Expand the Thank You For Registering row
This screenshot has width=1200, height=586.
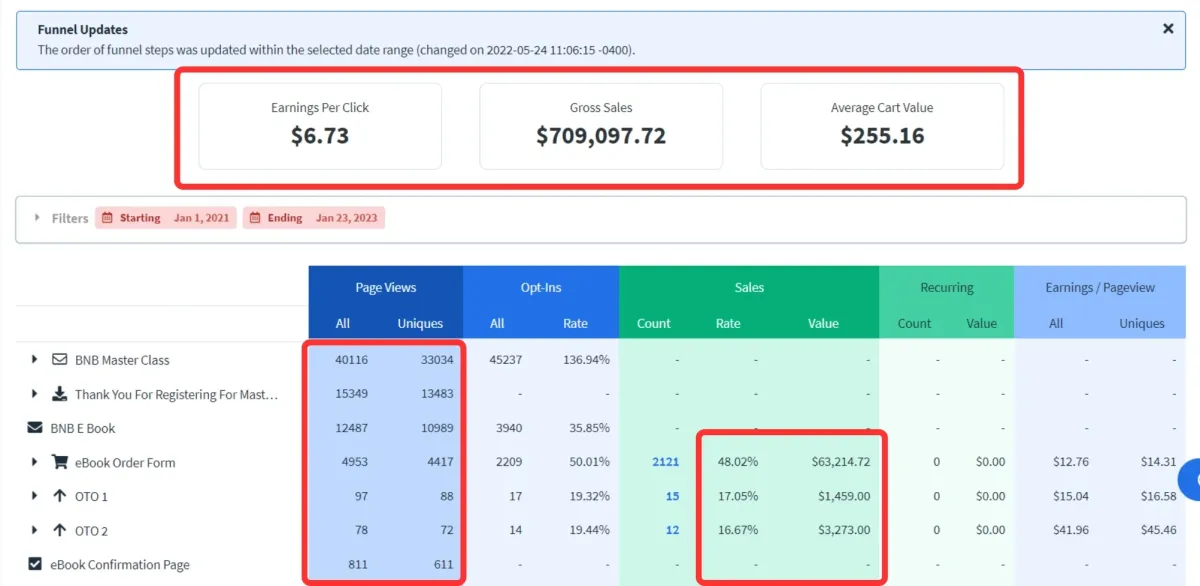click(x=35, y=394)
